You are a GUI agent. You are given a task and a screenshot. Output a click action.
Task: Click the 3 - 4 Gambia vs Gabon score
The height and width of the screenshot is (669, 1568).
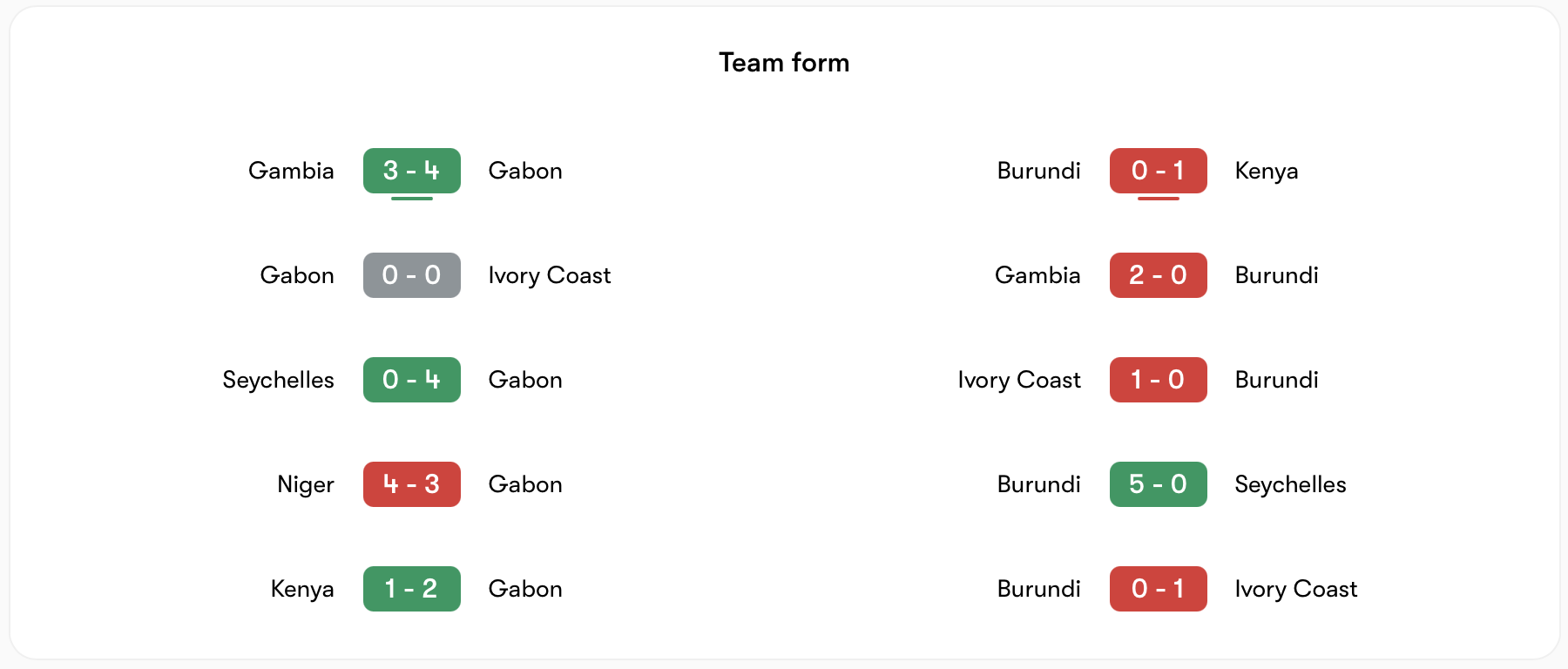click(411, 171)
